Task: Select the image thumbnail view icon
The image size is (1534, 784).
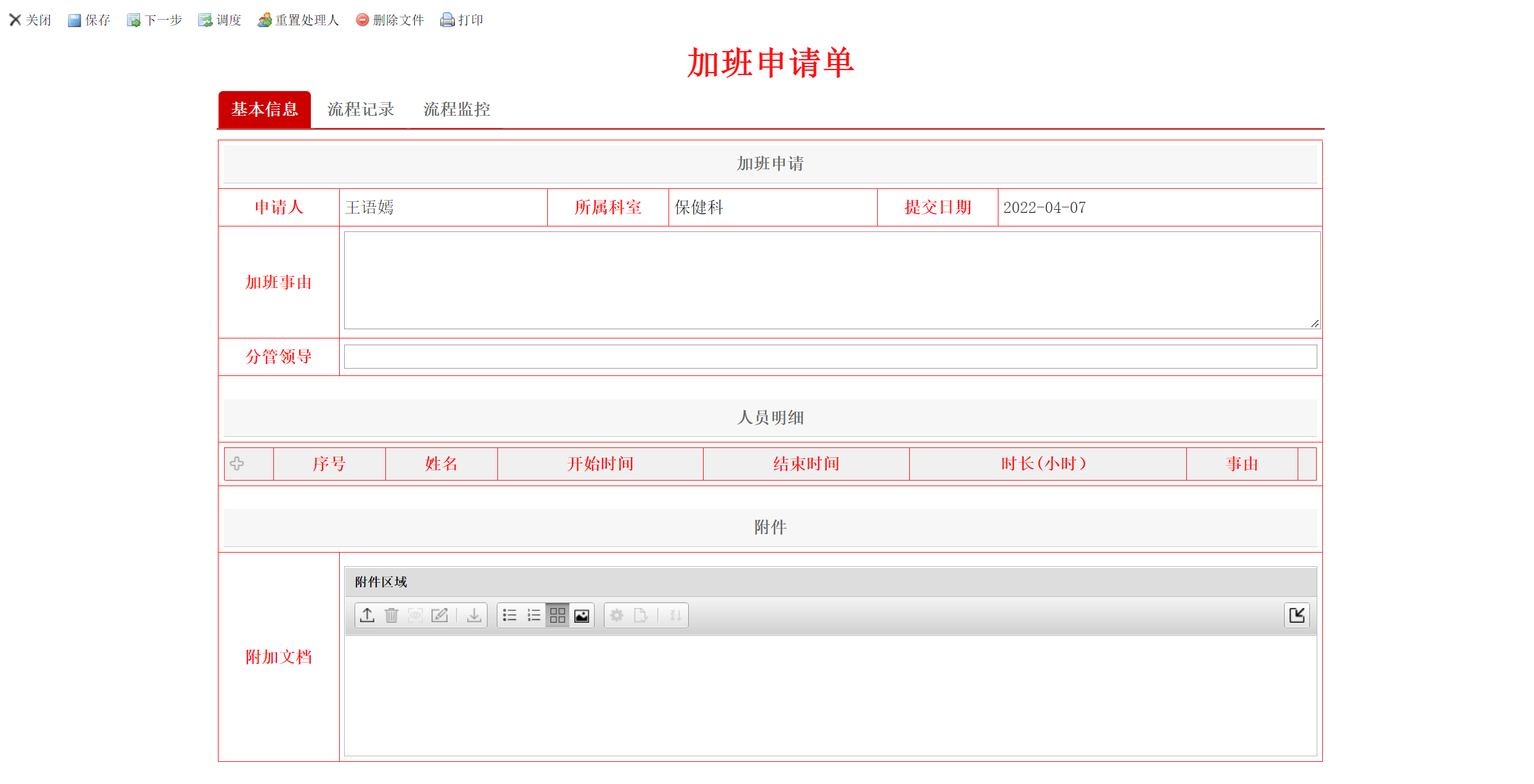Action: pyautogui.click(x=582, y=615)
